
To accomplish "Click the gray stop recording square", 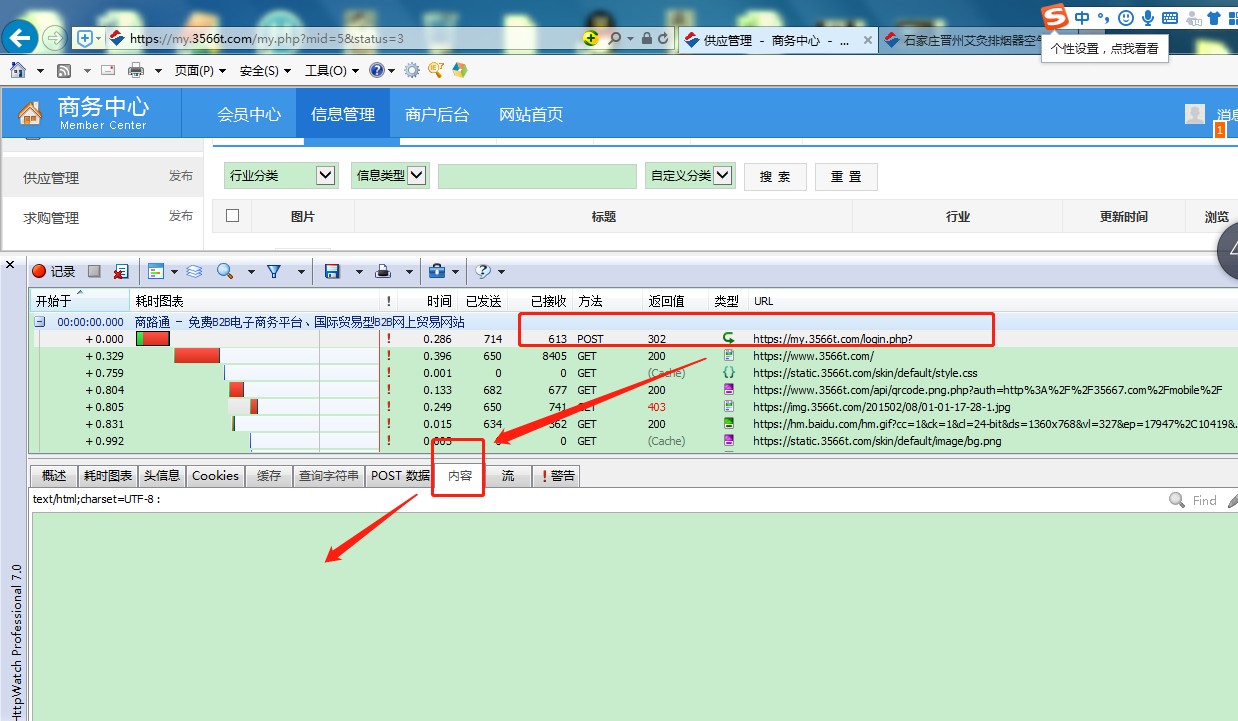I will click(94, 271).
